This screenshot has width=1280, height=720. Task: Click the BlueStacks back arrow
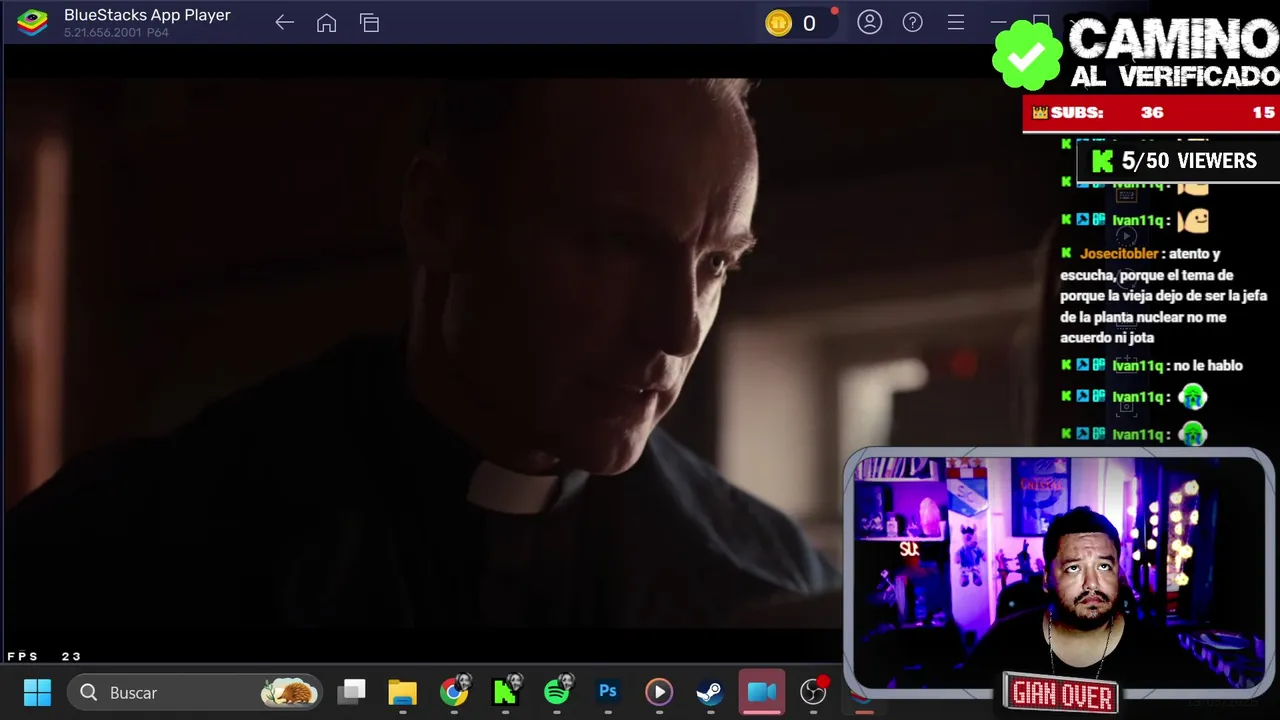click(284, 23)
